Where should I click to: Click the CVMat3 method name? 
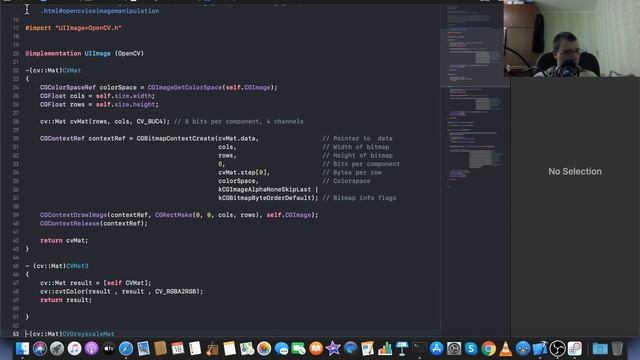(x=77, y=266)
